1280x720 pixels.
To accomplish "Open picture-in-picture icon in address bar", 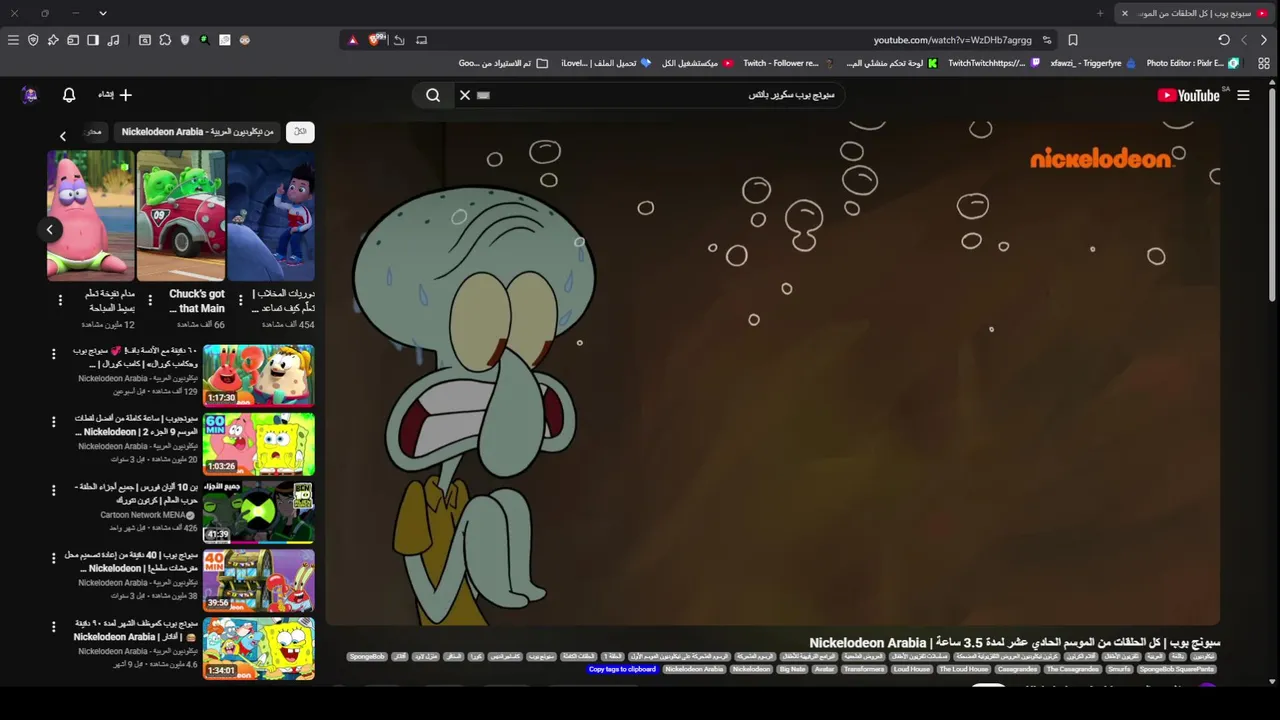I will (x=422, y=40).
